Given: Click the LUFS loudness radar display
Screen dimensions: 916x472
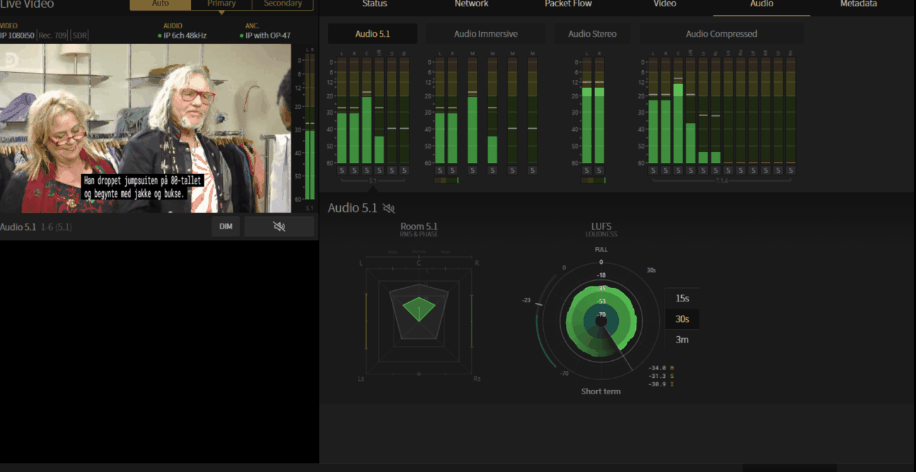Looking at the screenshot, I should pyautogui.click(x=601, y=320).
